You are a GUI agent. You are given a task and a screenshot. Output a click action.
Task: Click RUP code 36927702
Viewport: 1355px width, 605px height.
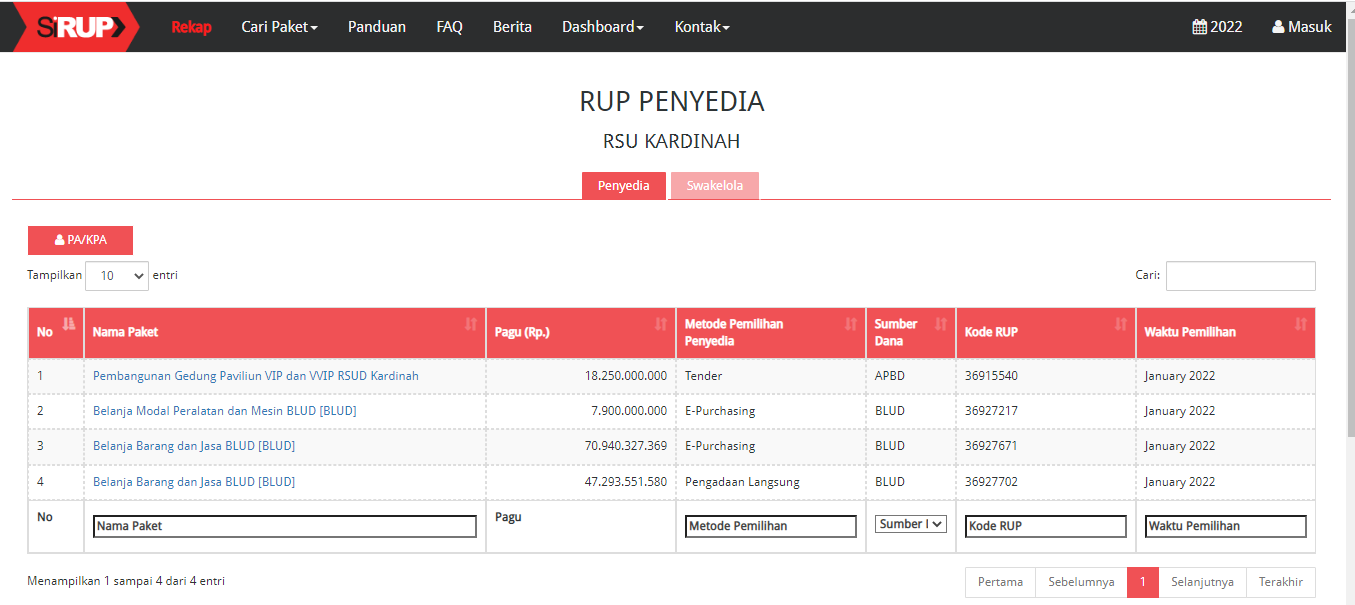[991, 482]
